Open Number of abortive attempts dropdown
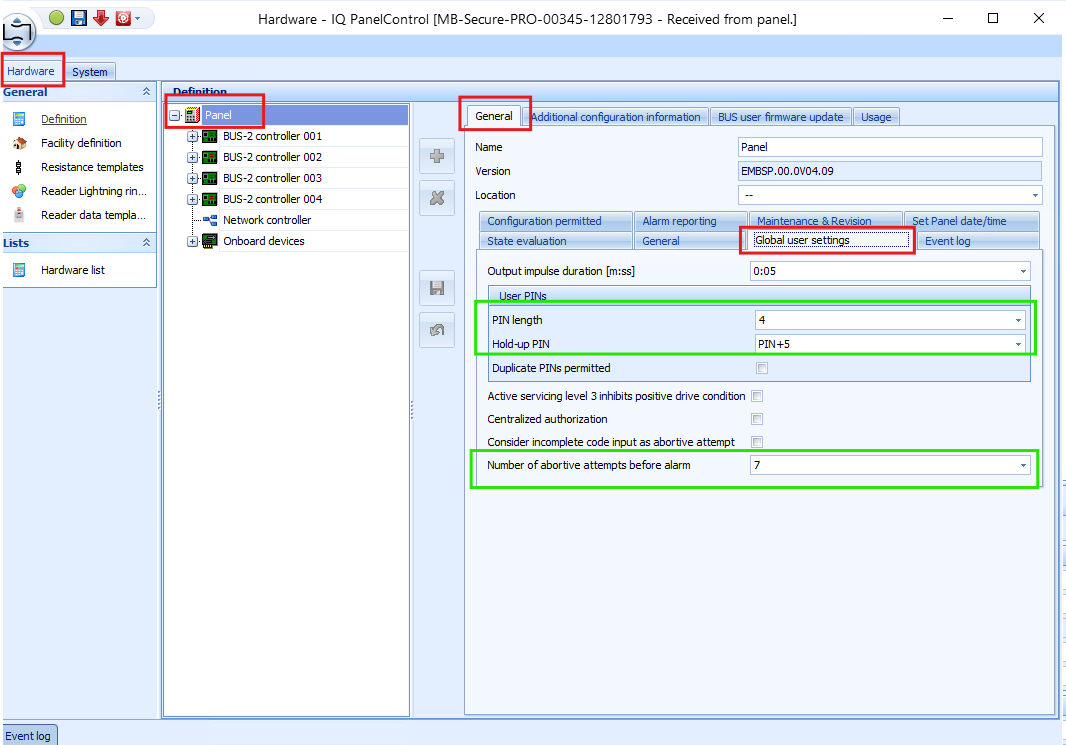1066x745 pixels. tap(1022, 465)
